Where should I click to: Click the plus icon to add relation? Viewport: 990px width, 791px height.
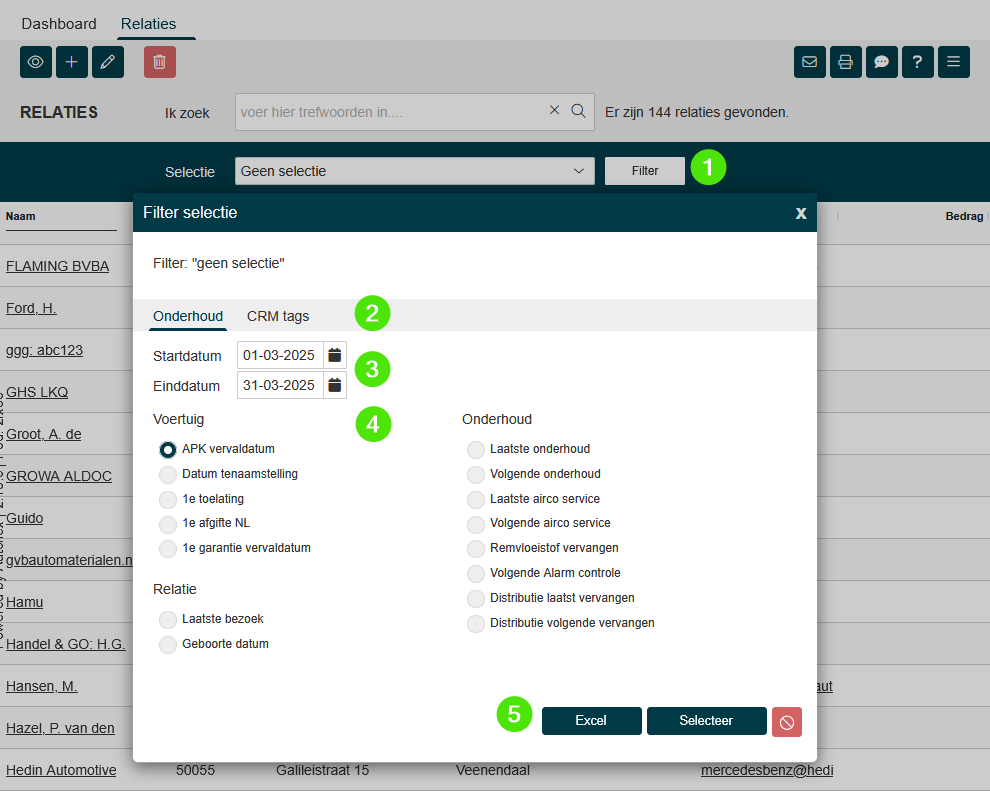coord(72,62)
